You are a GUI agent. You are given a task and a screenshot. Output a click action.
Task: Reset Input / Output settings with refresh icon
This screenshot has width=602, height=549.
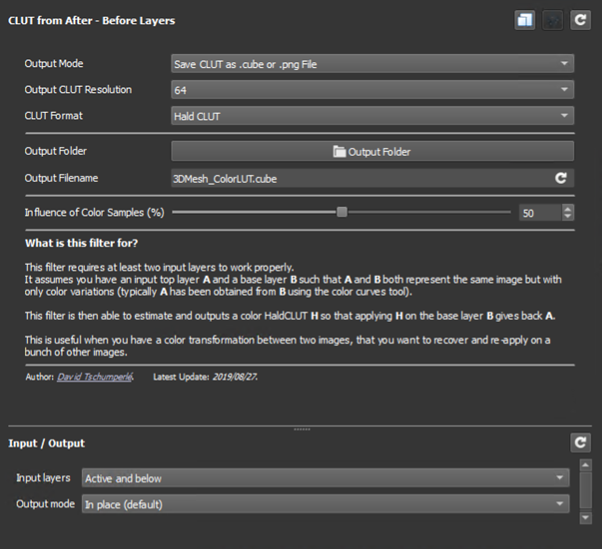pos(580,443)
